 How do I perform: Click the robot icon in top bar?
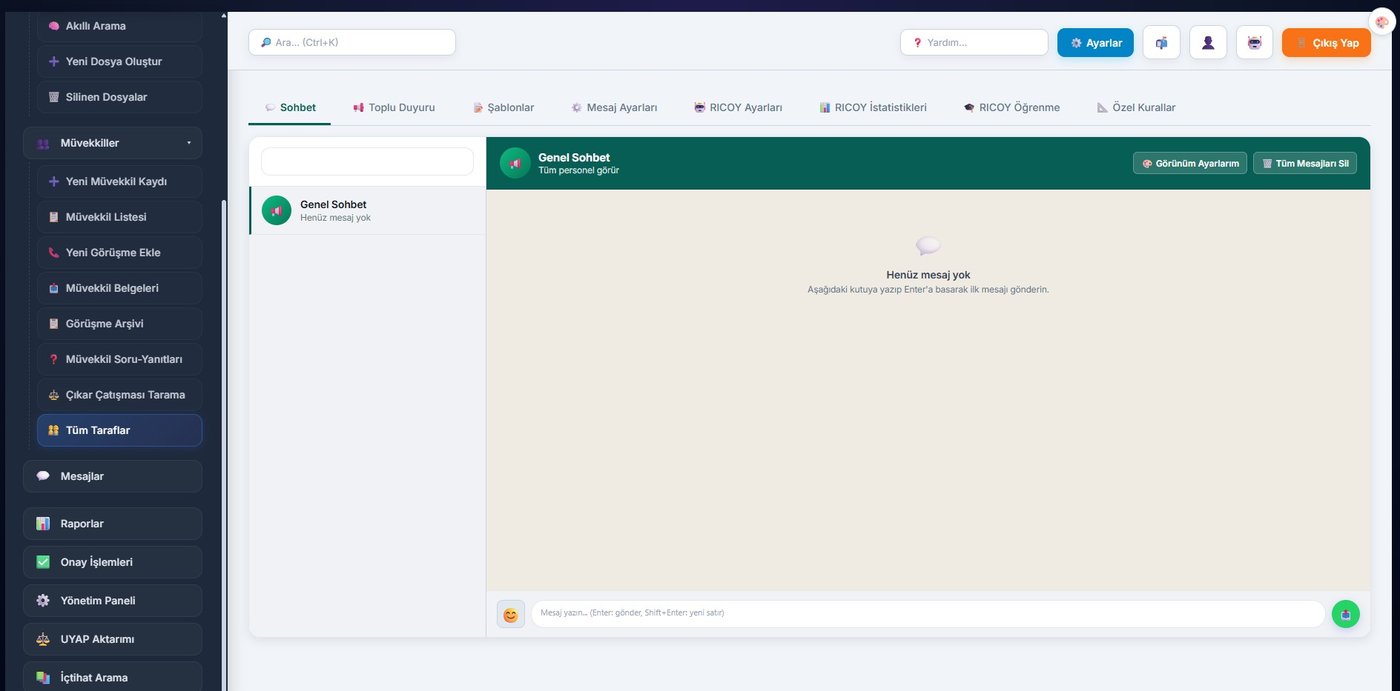[x=1255, y=43]
